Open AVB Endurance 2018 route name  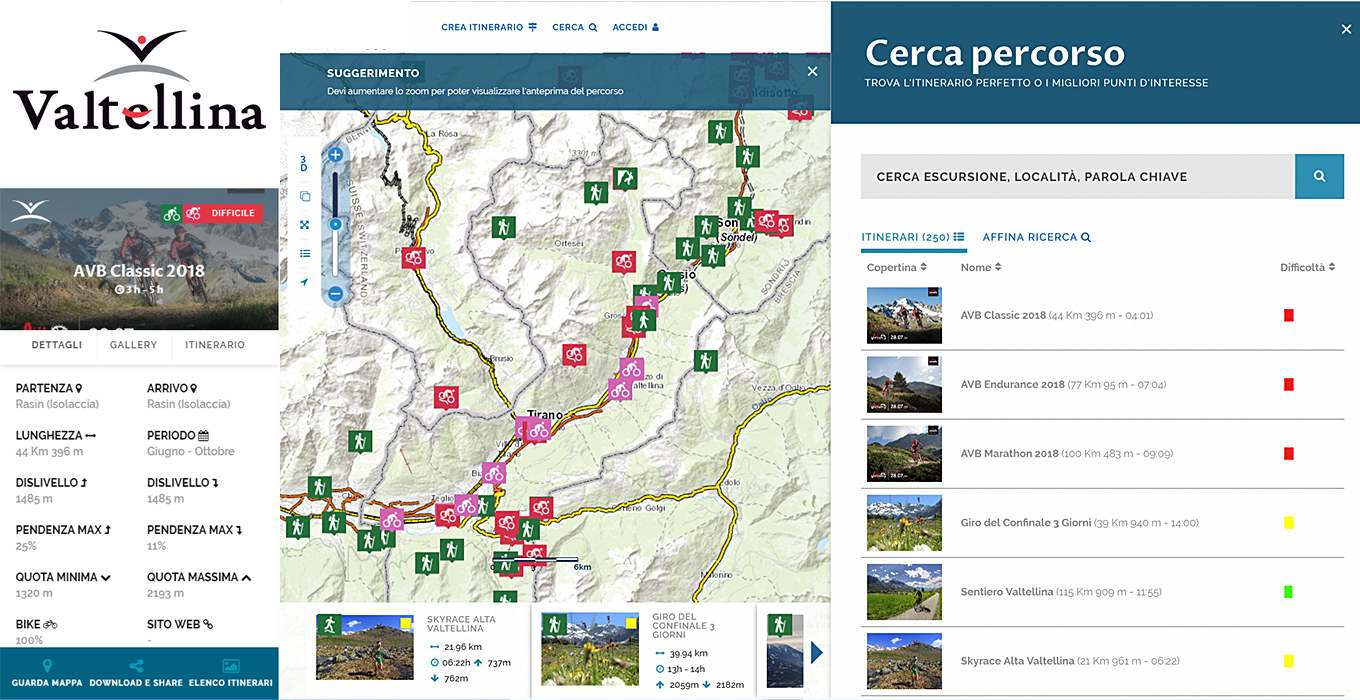(x=1013, y=384)
